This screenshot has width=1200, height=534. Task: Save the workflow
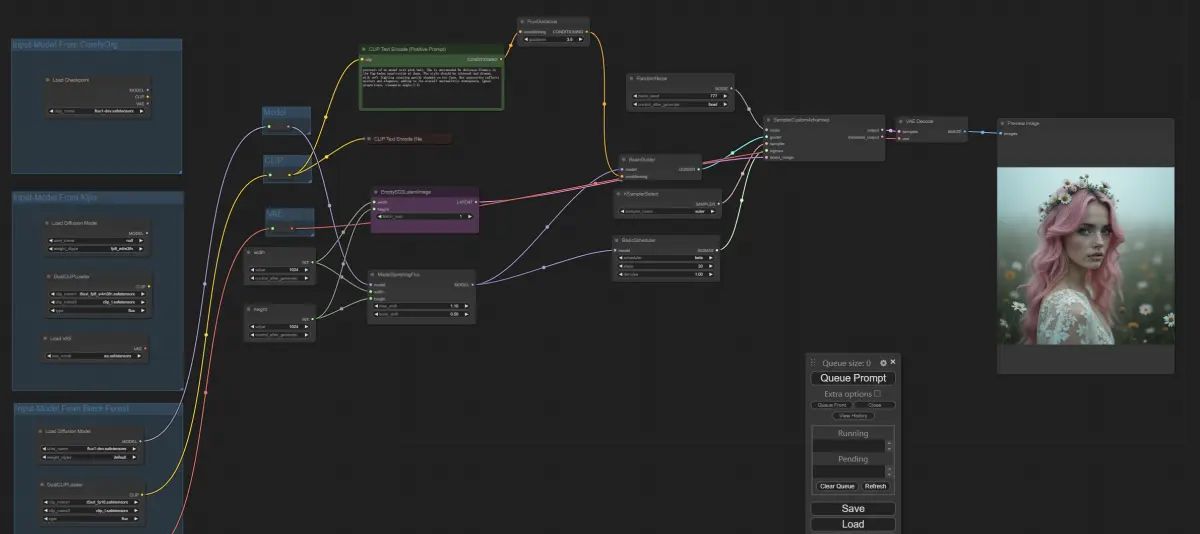tap(853, 508)
